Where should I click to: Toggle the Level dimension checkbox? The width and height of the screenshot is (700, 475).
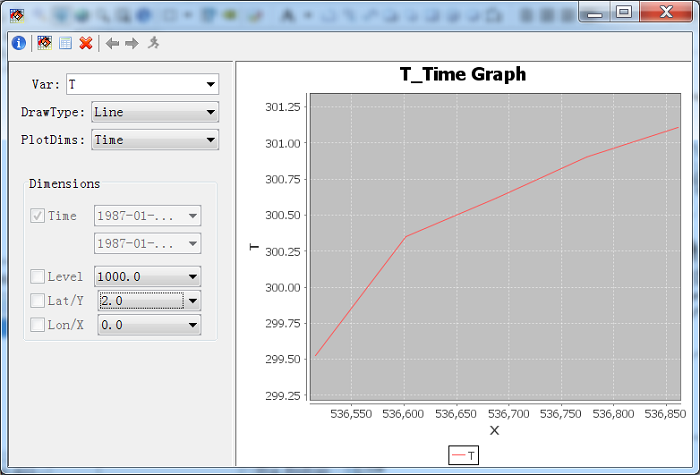click(37, 276)
